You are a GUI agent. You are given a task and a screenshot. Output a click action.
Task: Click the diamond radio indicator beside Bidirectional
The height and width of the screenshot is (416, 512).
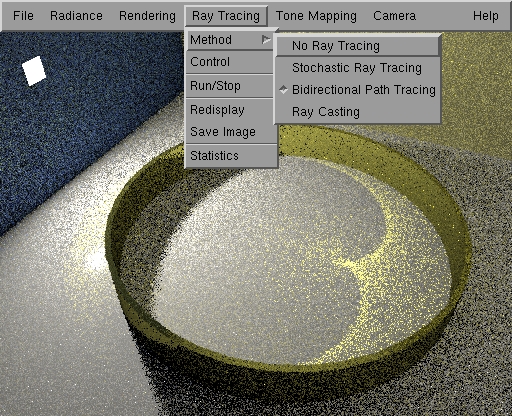click(283, 90)
